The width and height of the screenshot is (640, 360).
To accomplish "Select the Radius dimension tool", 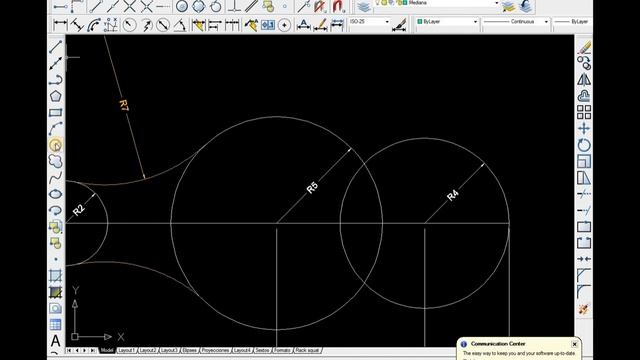I will point(129,25).
